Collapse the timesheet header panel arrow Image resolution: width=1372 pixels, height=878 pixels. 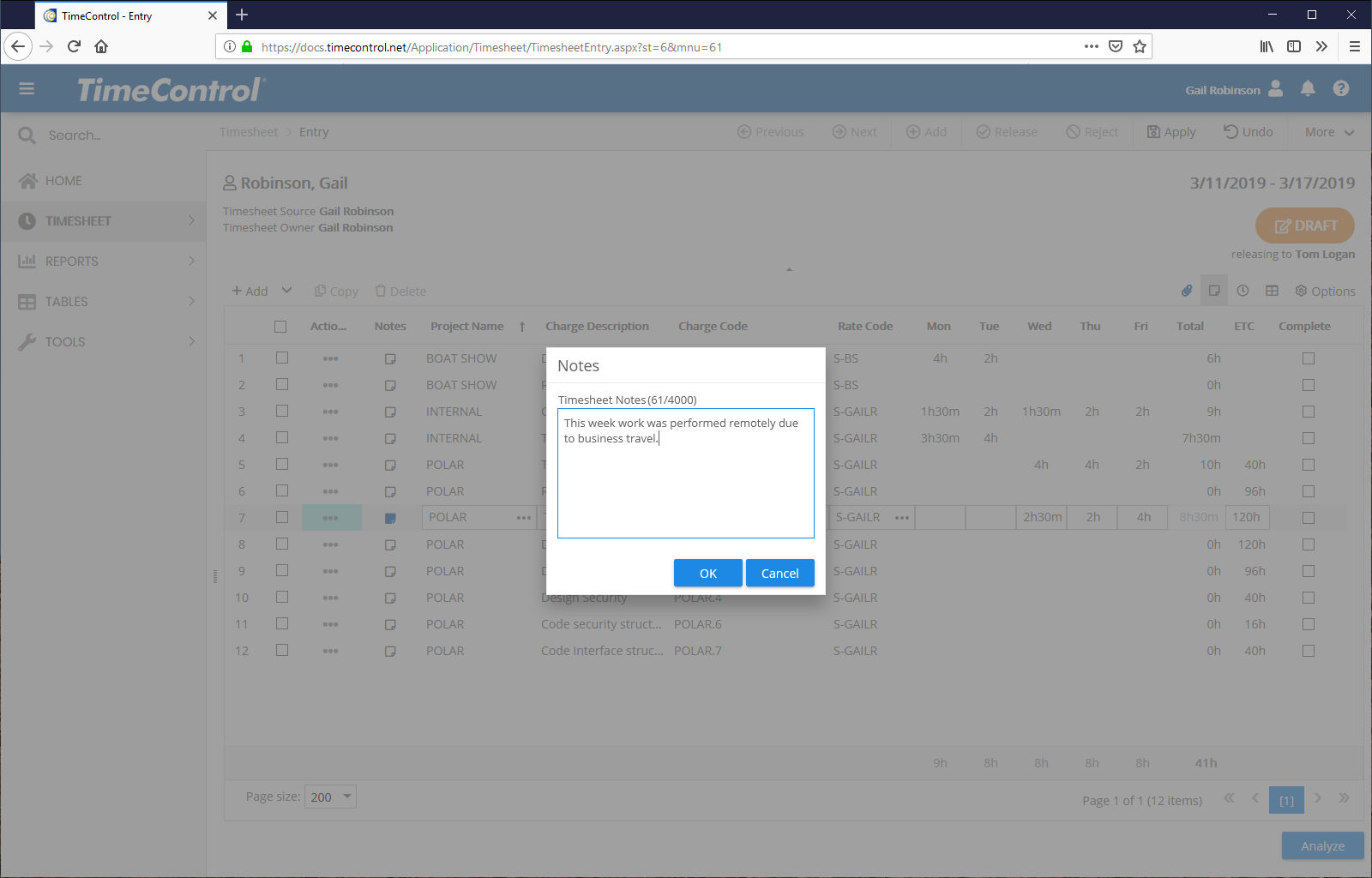pos(789,269)
